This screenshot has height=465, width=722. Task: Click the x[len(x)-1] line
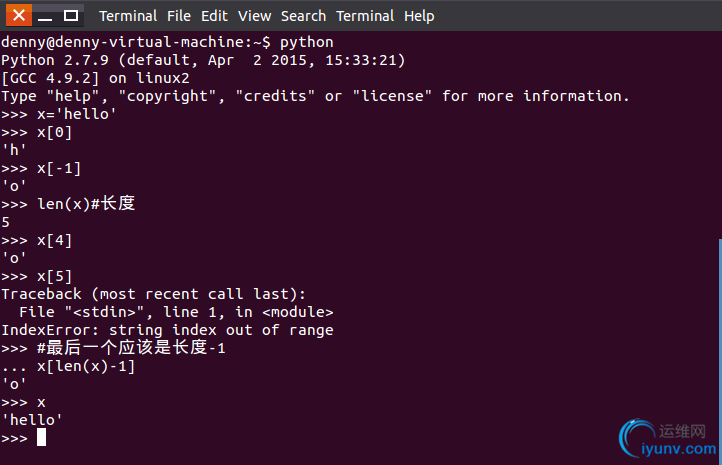[x=68, y=366]
